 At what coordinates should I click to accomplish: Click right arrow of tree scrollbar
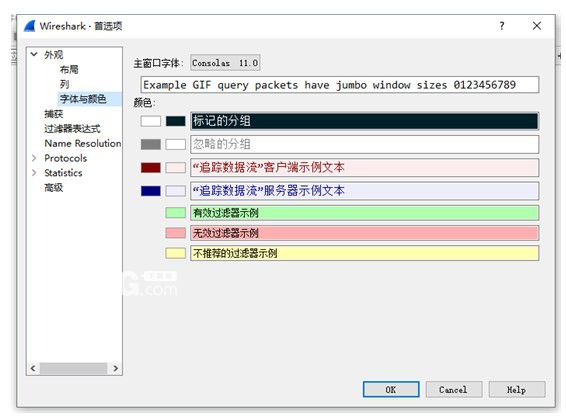116,368
